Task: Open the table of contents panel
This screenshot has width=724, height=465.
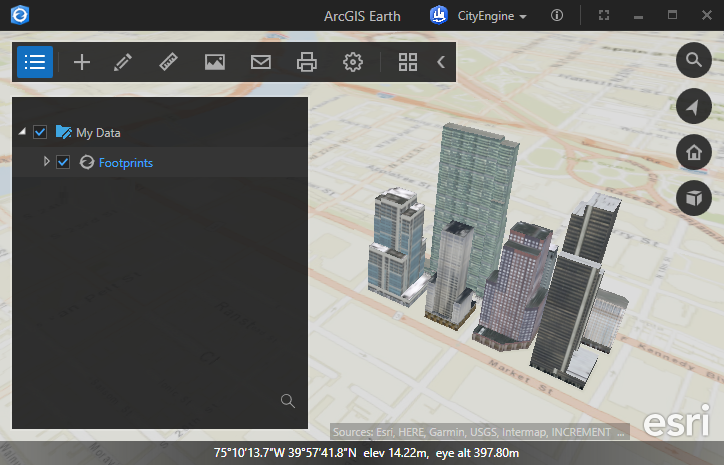Action: [x=35, y=62]
